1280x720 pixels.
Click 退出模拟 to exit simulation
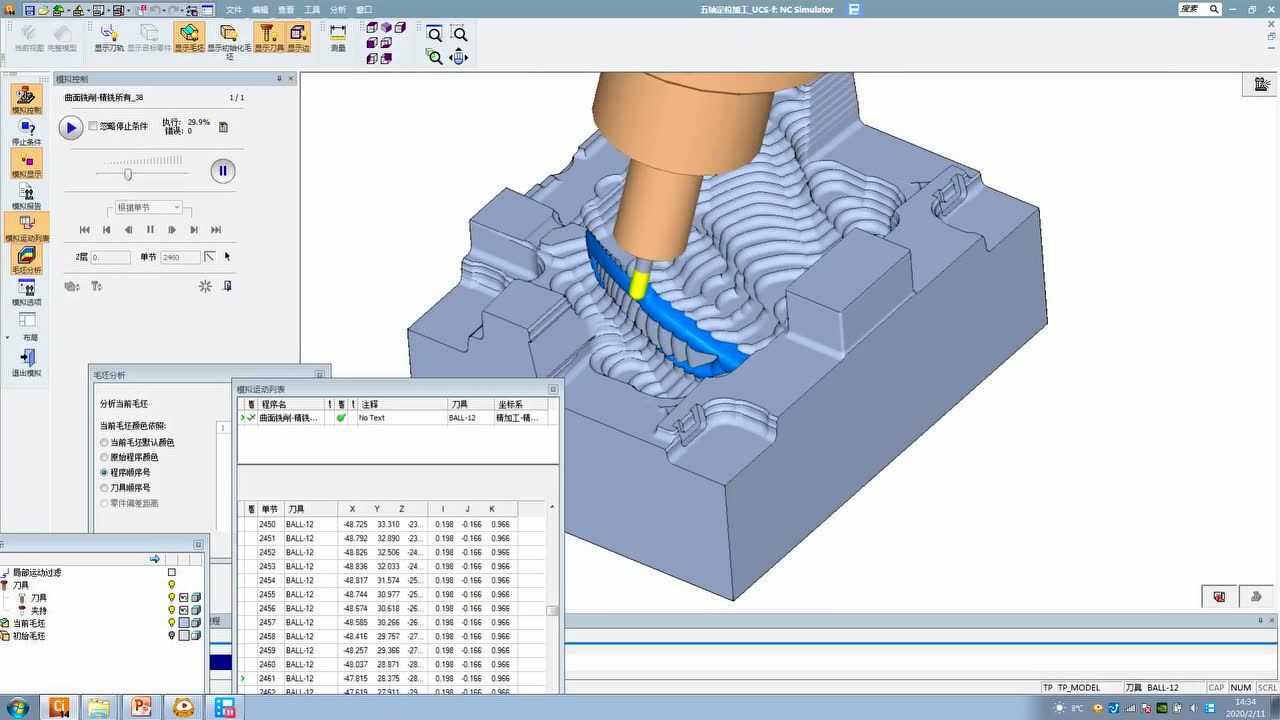click(27, 361)
